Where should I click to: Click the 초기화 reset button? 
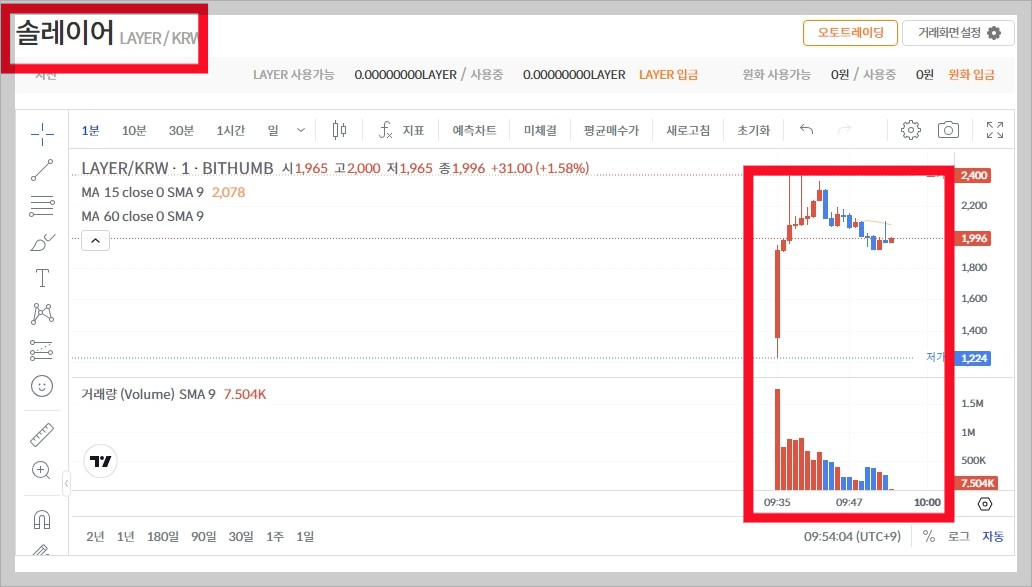pyautogui.click(x=754, y=130)
